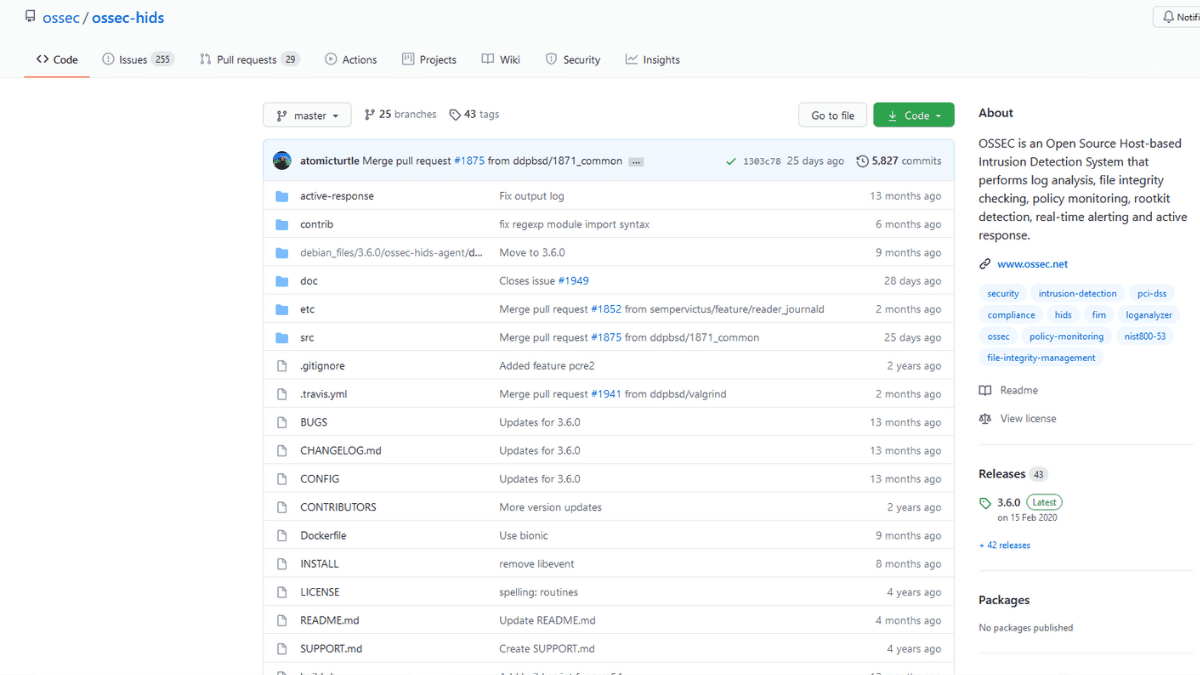
Task: Open the View license link
Action: tap(1028, 419)
